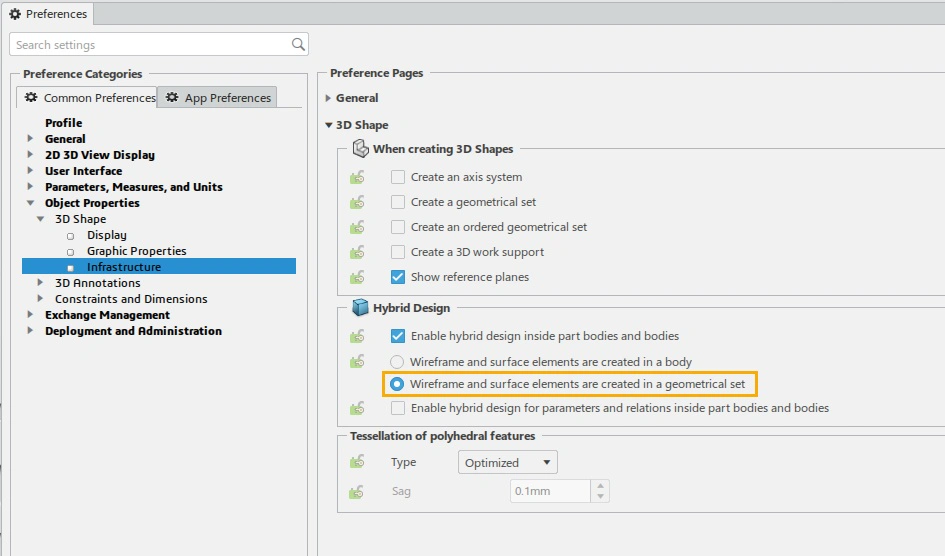Increase Sag value with up arrow
This screenshot has height=556, width=945.
pos(600,486)
